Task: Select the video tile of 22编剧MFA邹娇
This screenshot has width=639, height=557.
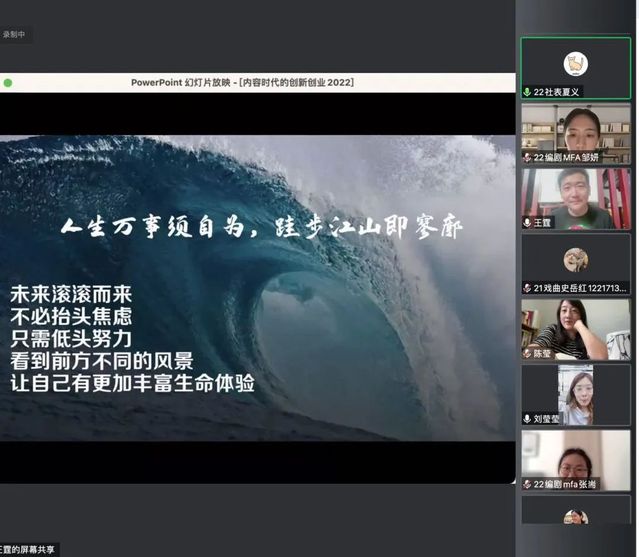Action: coord(576,129)
